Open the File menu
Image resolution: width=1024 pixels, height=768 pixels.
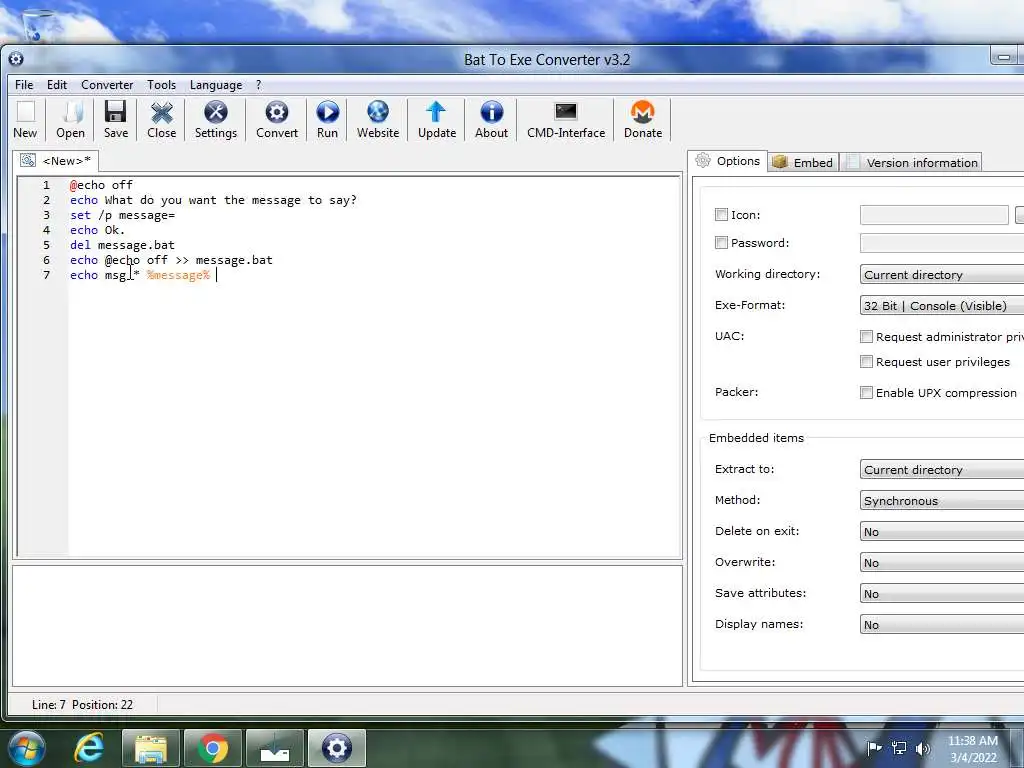point(24,85)
